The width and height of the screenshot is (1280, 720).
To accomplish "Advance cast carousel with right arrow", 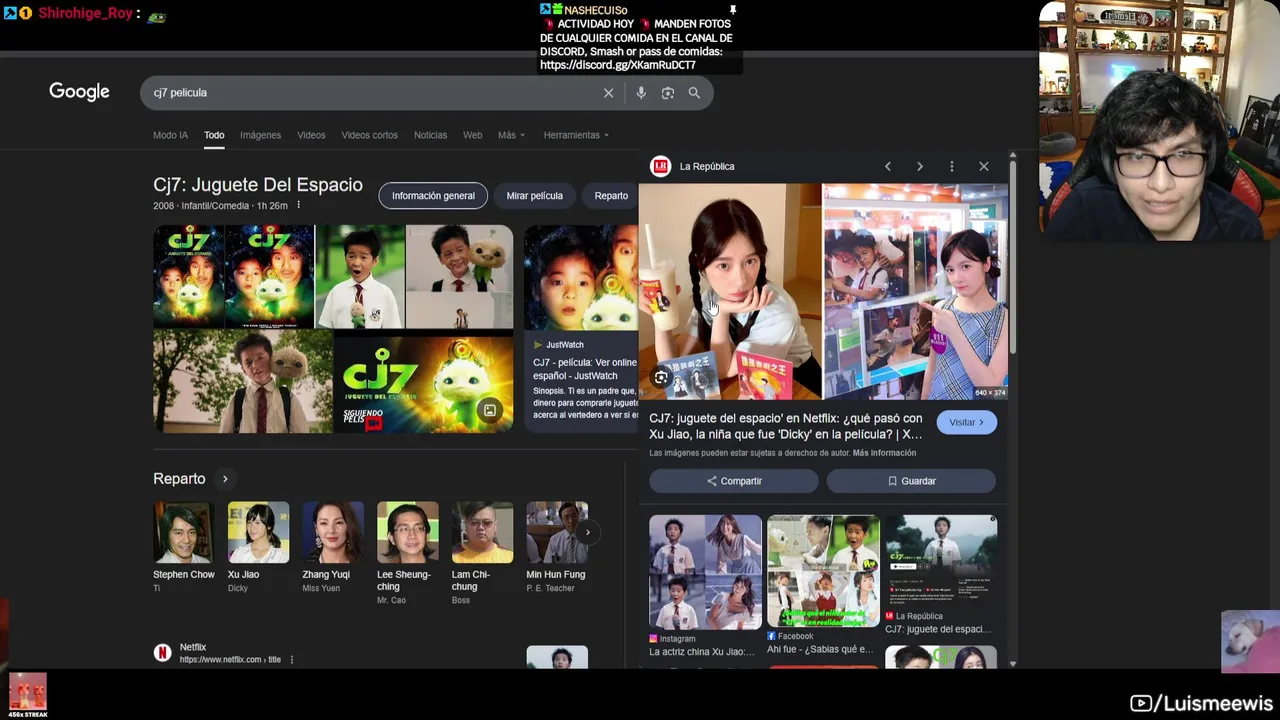I will click(x=587, y=532).
